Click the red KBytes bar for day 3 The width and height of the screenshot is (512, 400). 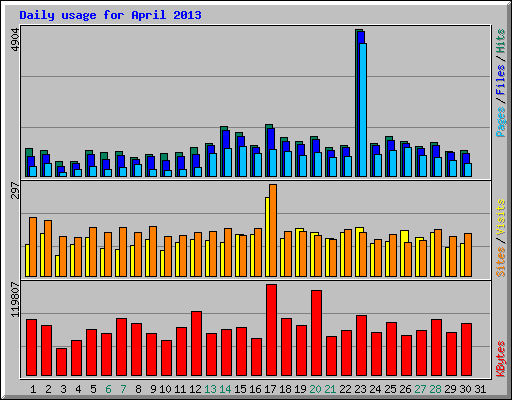tap(61, 362)
